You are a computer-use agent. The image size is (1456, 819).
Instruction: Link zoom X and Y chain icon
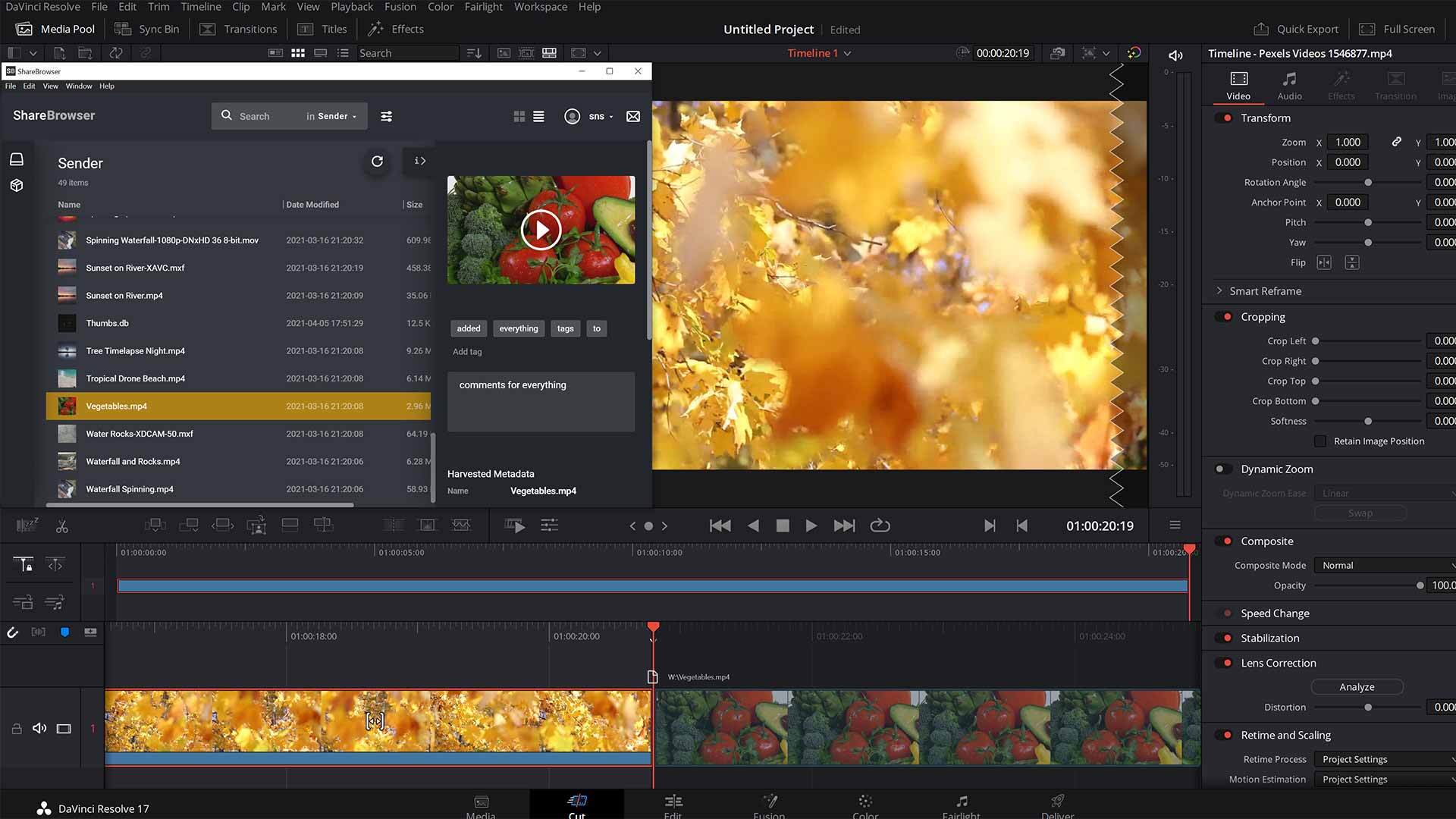(1396, 142)
